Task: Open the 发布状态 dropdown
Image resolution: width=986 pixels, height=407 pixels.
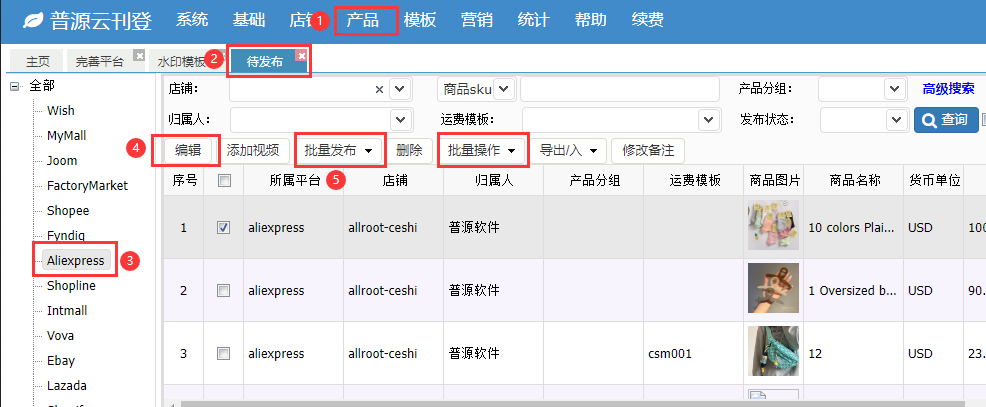Action: click(x=896, y=119)
